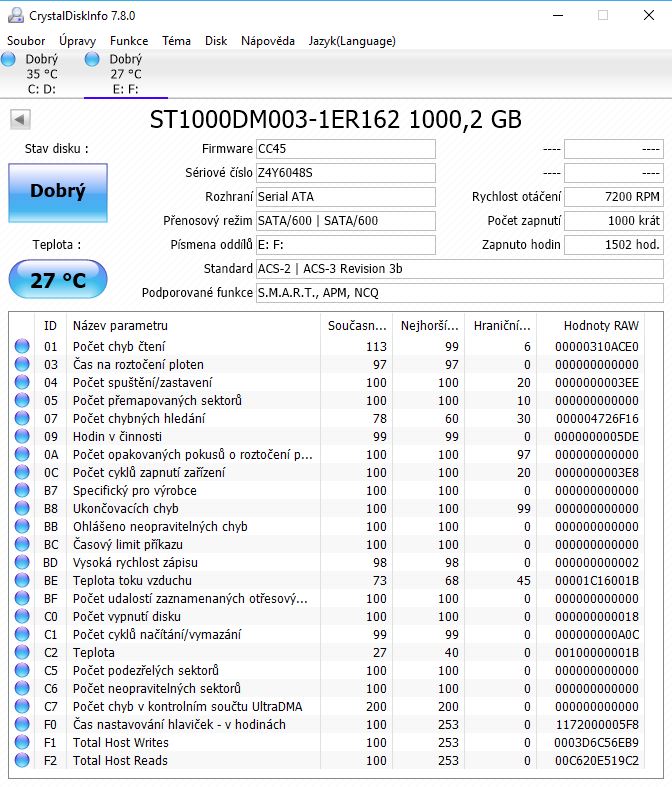Screen dimensions: 672x787
Task: Click status orb for Specifický pro výrobce
Action: pyautogui.click(x=22, y=490)
